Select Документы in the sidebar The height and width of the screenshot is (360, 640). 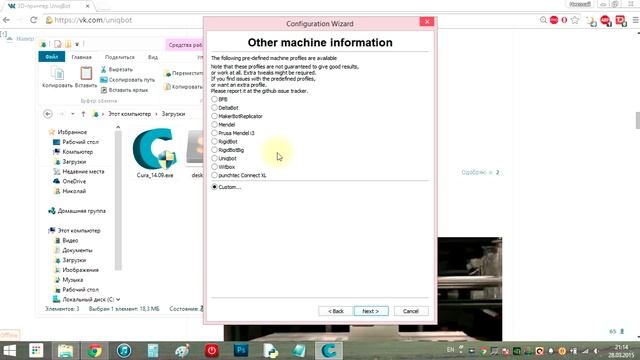click(73, 250)
